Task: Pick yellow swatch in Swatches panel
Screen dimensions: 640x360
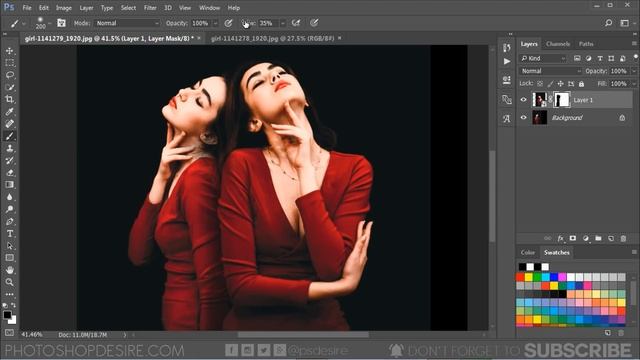Action: [529, 278]
